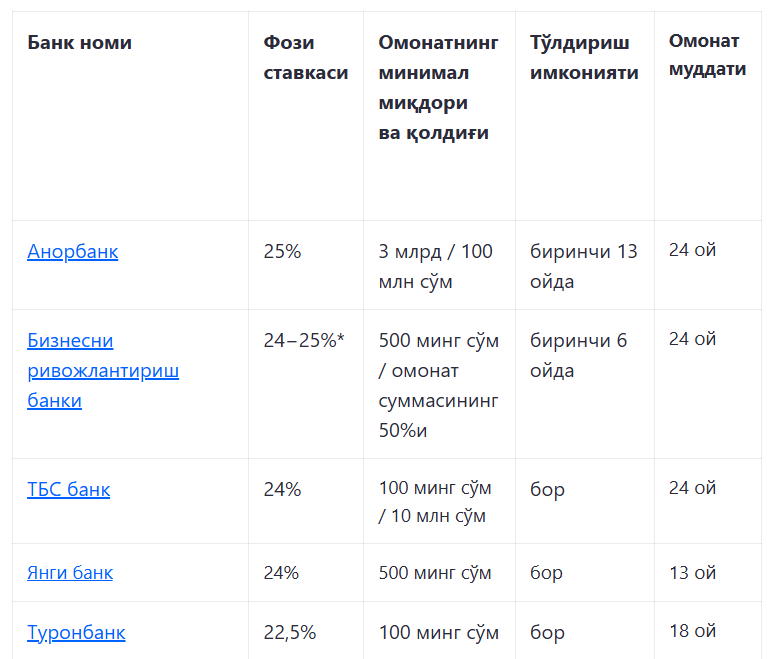Click the Фоиз ставкаси column header

[305, 57]
